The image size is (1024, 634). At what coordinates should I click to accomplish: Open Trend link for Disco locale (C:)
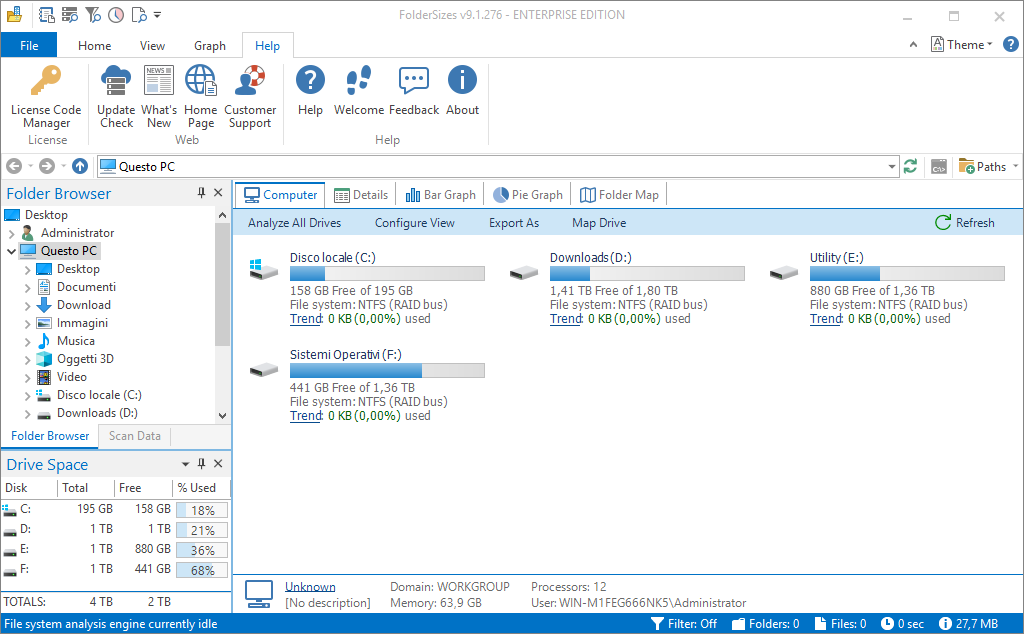[x=306, y=319]
